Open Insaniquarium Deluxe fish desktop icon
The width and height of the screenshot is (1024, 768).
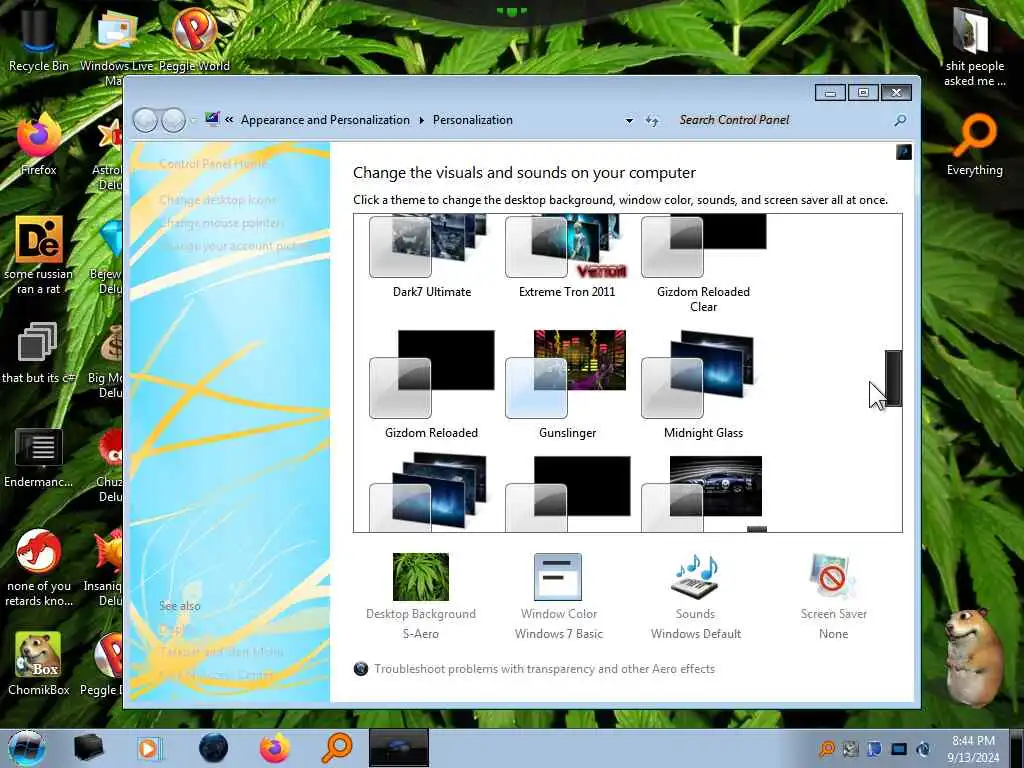click(x=106, y=568)
